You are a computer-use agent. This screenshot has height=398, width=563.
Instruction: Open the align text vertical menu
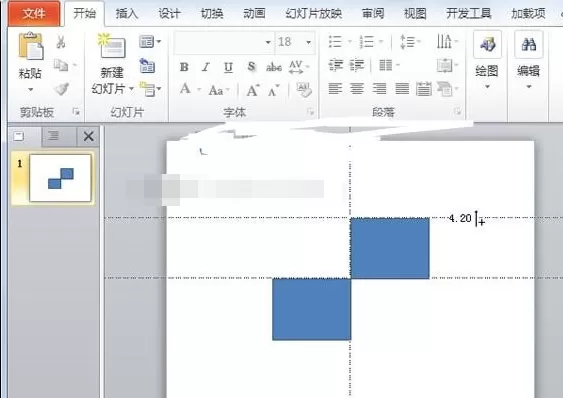coord(447,65)
